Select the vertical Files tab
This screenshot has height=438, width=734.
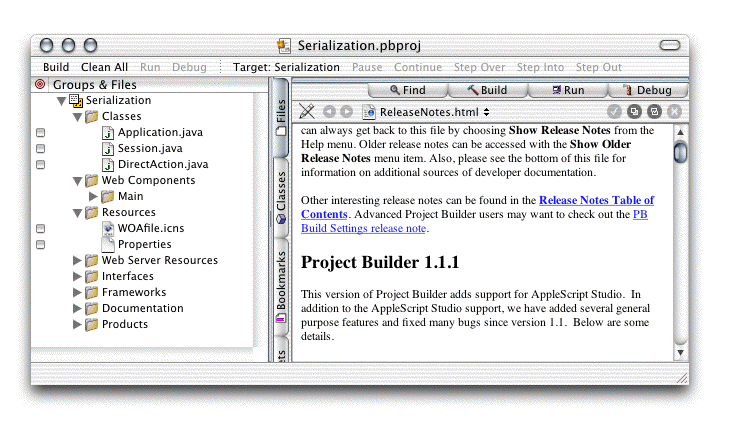click(x=280, y=117)
